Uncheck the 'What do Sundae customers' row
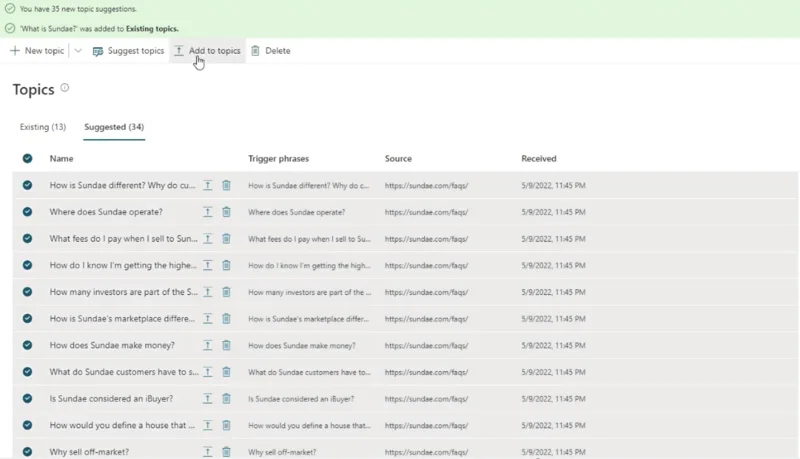The width and height of the screenshot is (800, 459). (x=28, y=372)
